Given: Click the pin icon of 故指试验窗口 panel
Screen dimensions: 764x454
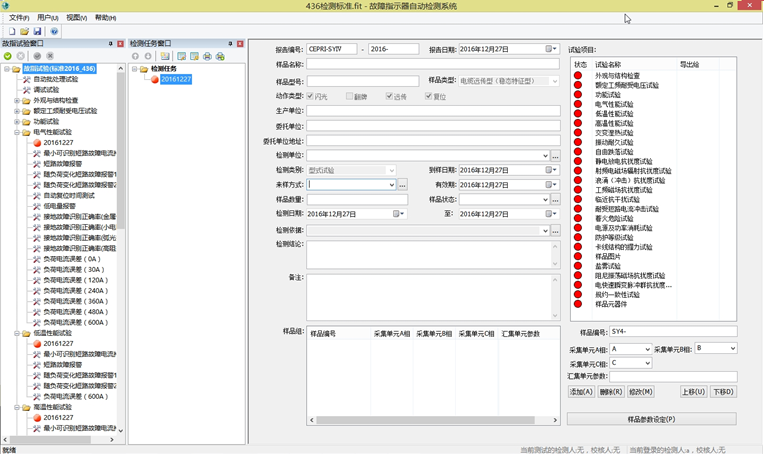Looking at the screenshot, I should pyautogui.click(x=110, y=44).
